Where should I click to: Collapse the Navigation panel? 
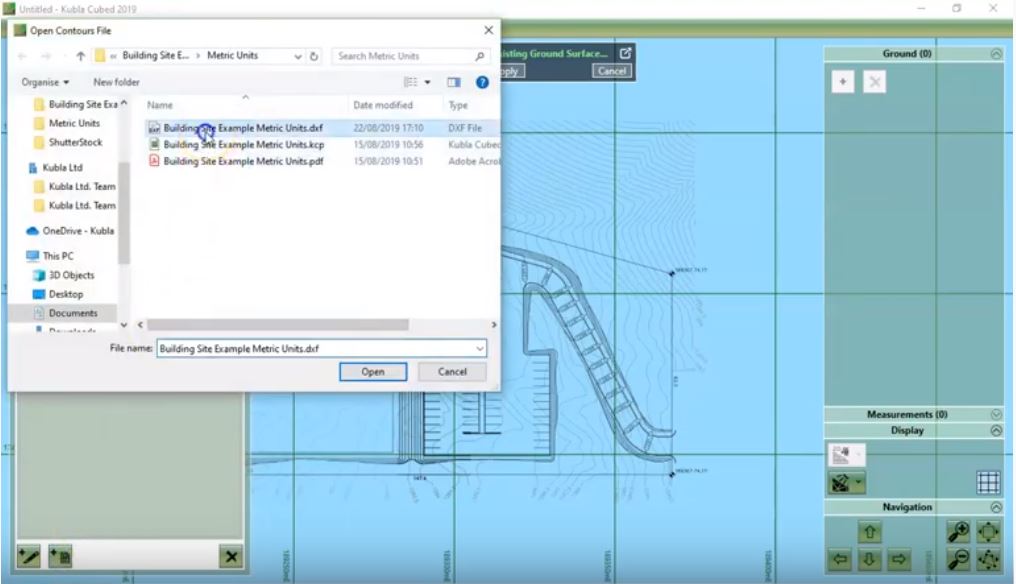point(996,507)
